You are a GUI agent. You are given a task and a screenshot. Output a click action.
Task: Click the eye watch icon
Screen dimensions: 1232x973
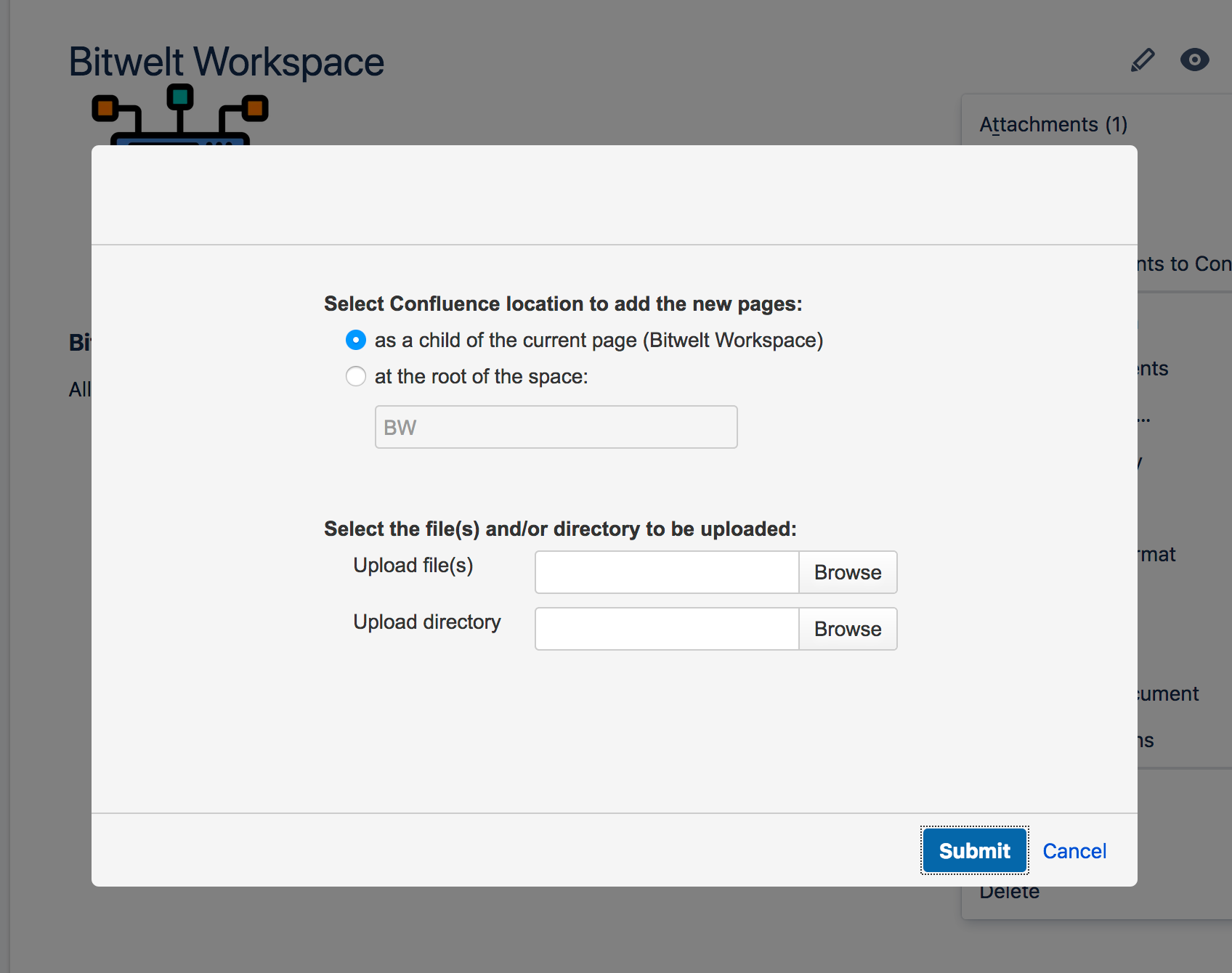(1195, 60)
